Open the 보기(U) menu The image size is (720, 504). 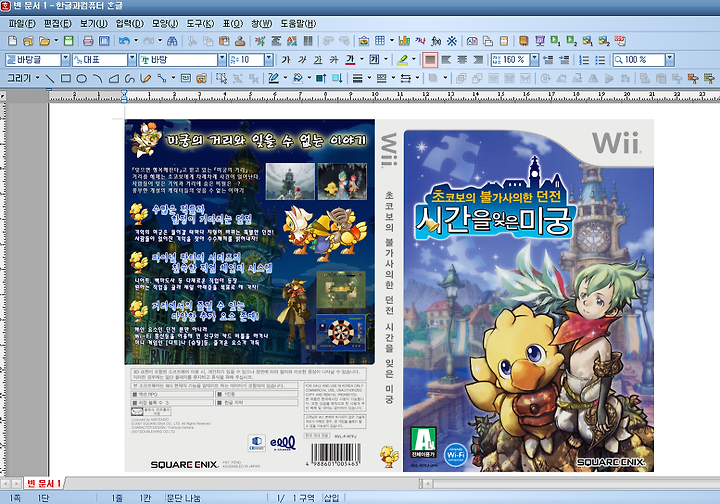point(93,23)
